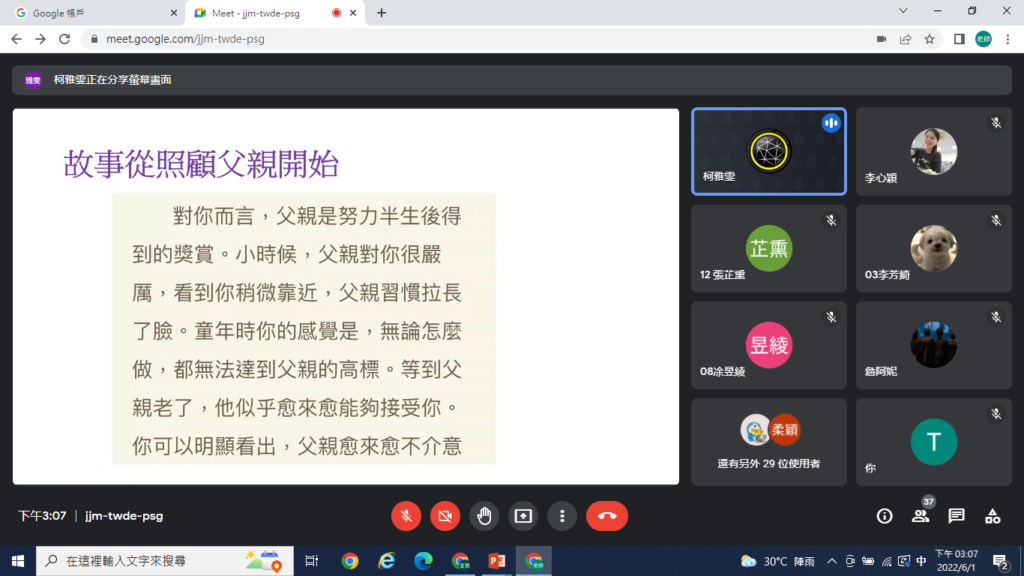Show hidden system tray icons
1024x576 pixels.
(x=831, y=561)
